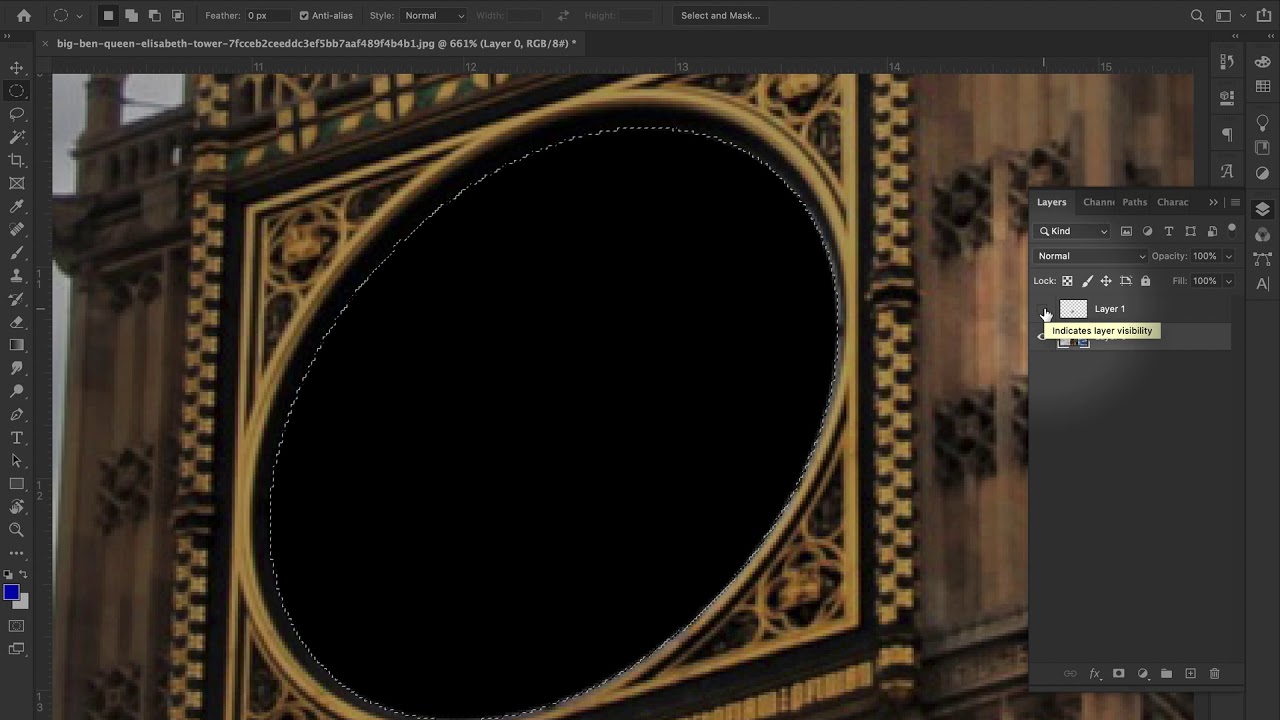This screenshot has width=1280, height=720.
Task: Click the blue foreground color swatch
Action: click(x=11, y=593)
